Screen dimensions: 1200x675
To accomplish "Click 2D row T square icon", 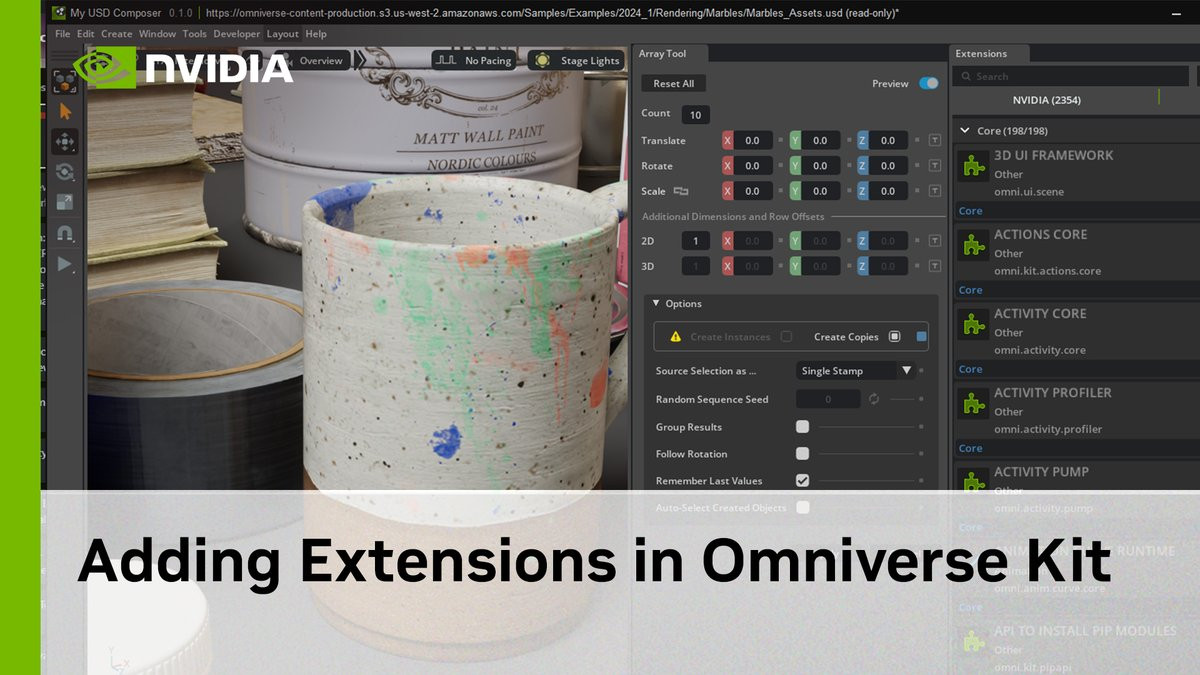I will 934,241.
